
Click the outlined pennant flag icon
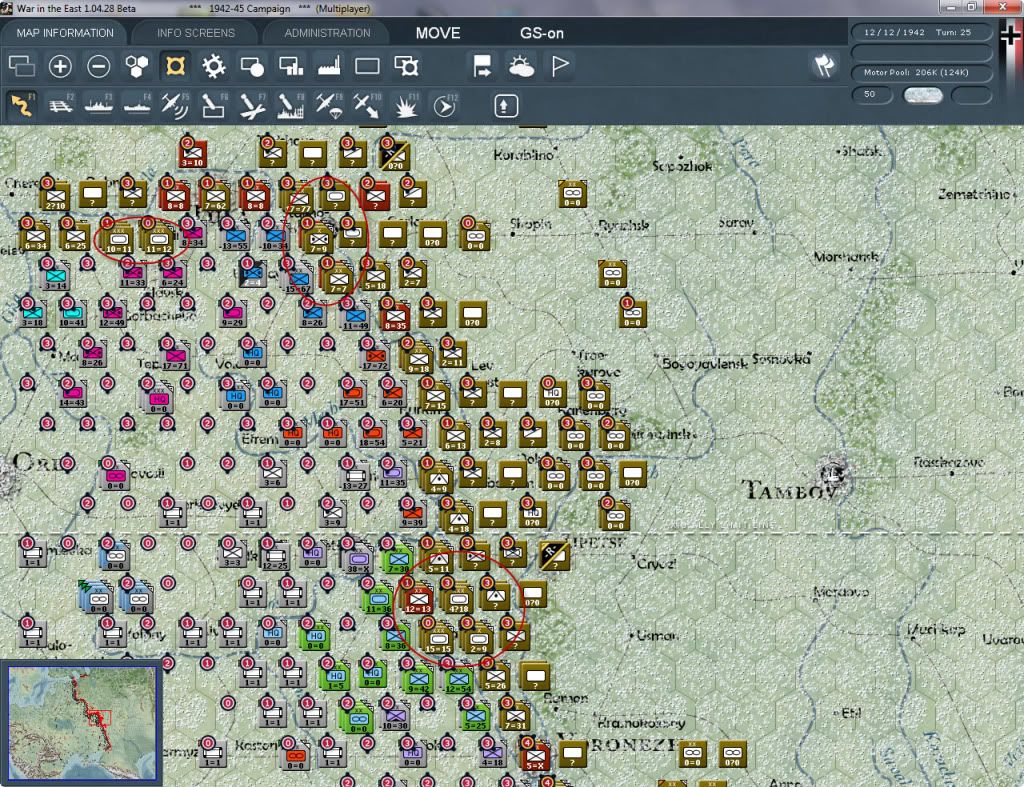point(560,67)
